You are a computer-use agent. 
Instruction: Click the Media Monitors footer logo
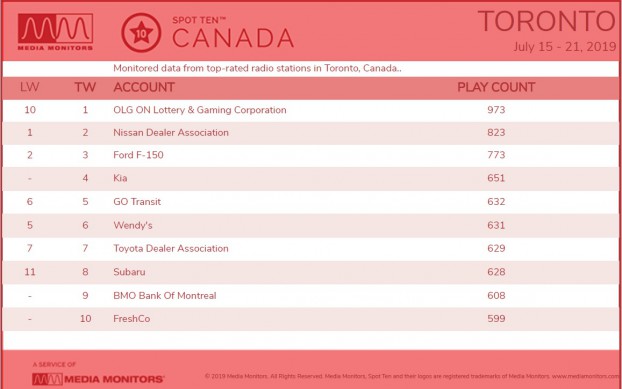coord(98,379)
